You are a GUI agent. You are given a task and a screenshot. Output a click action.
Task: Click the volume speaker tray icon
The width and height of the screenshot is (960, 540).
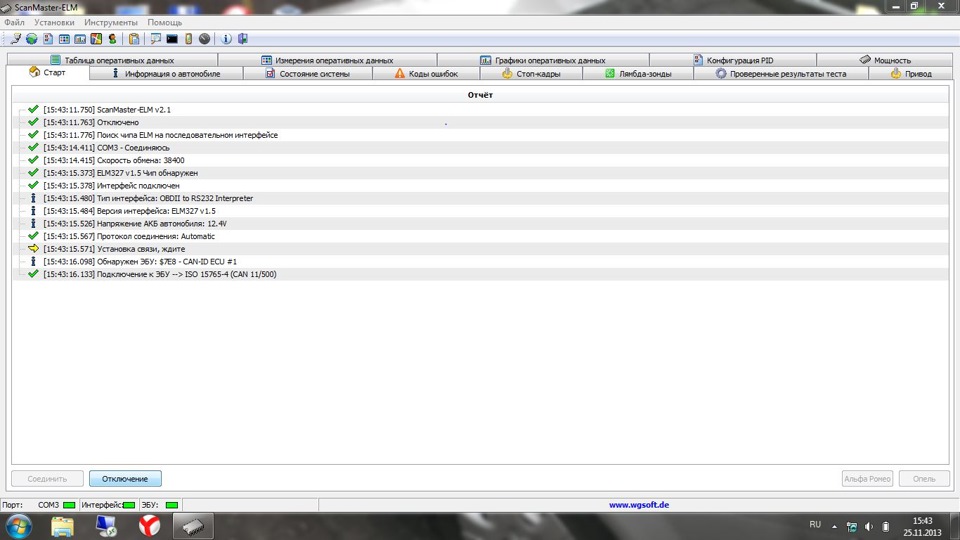click(x=869, y=527)
